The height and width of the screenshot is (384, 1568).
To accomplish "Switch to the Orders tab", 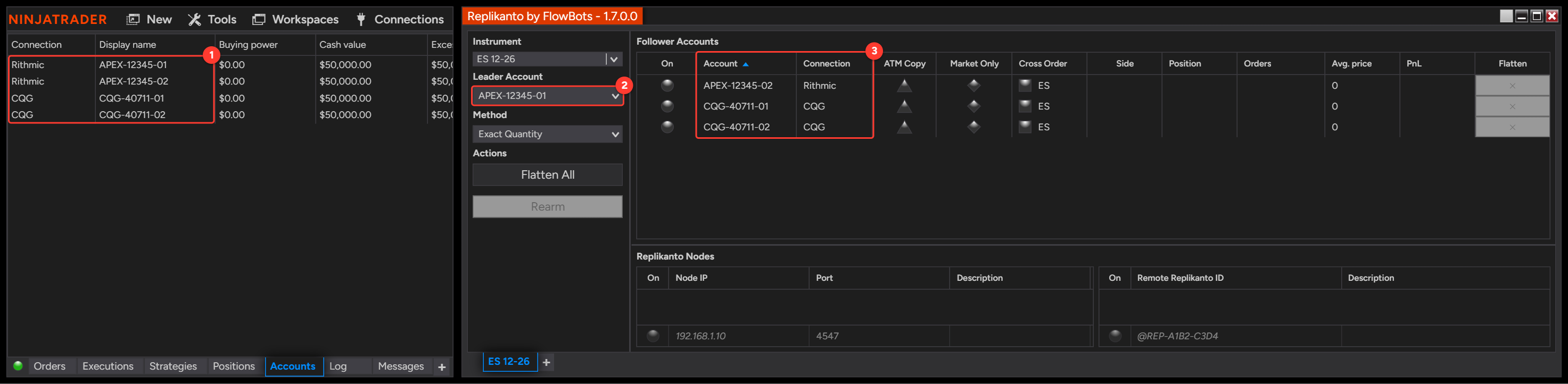I will coord(49,366).
